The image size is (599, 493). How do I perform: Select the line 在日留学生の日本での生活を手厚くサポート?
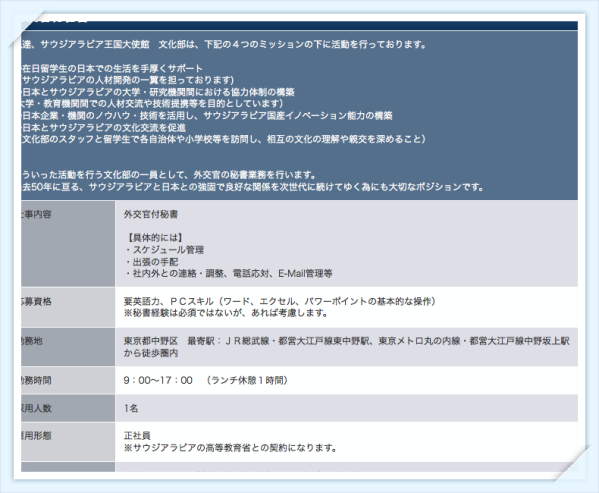click(x=112, y=69)
